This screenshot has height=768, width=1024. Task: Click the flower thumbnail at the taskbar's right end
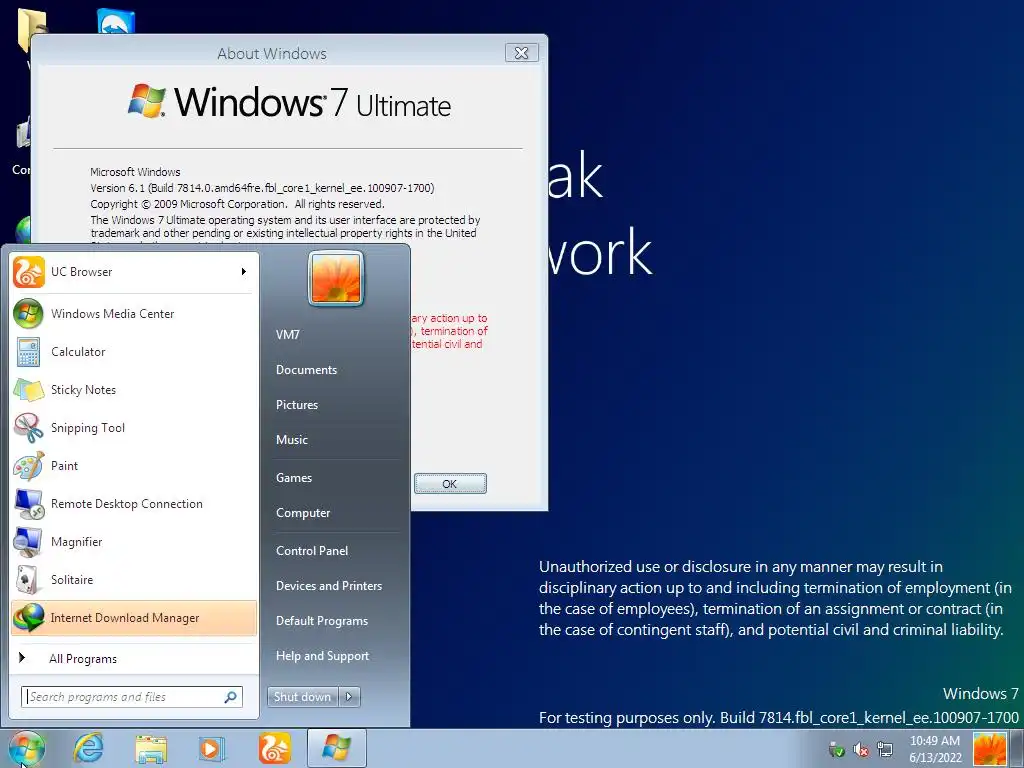[x=990, y=748]
